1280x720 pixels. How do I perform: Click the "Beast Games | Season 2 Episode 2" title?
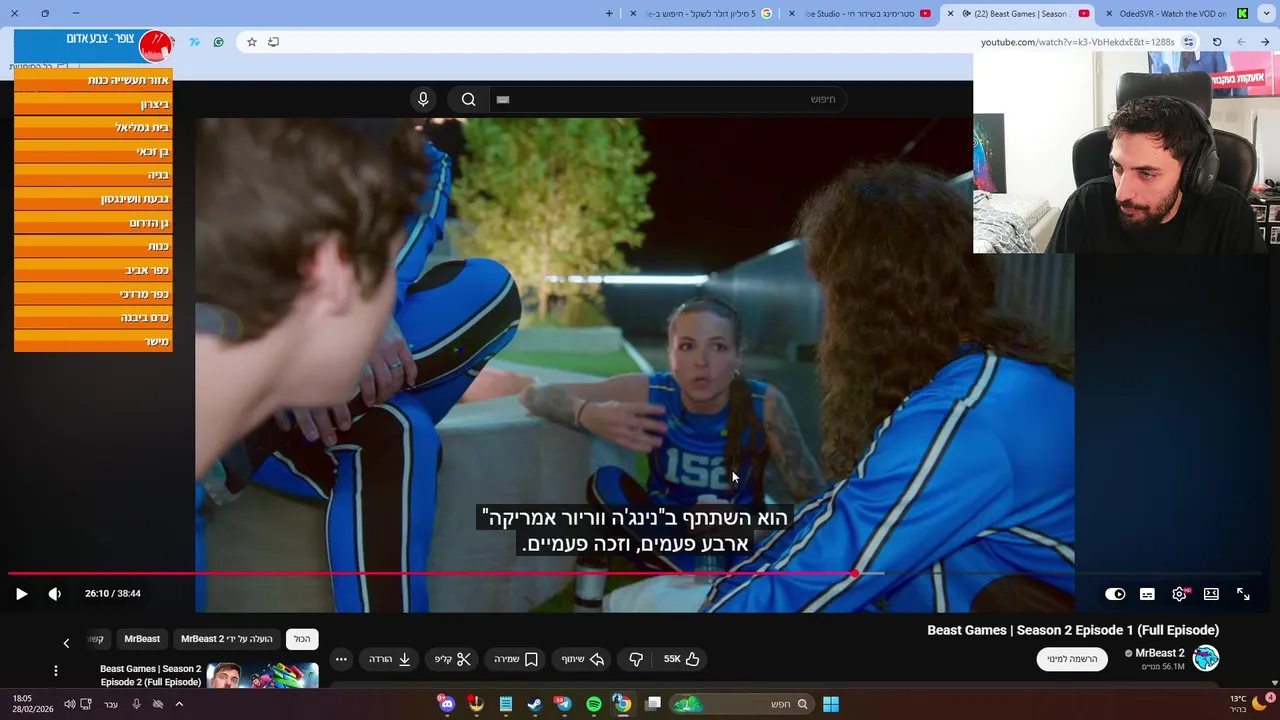pos(150,675)
